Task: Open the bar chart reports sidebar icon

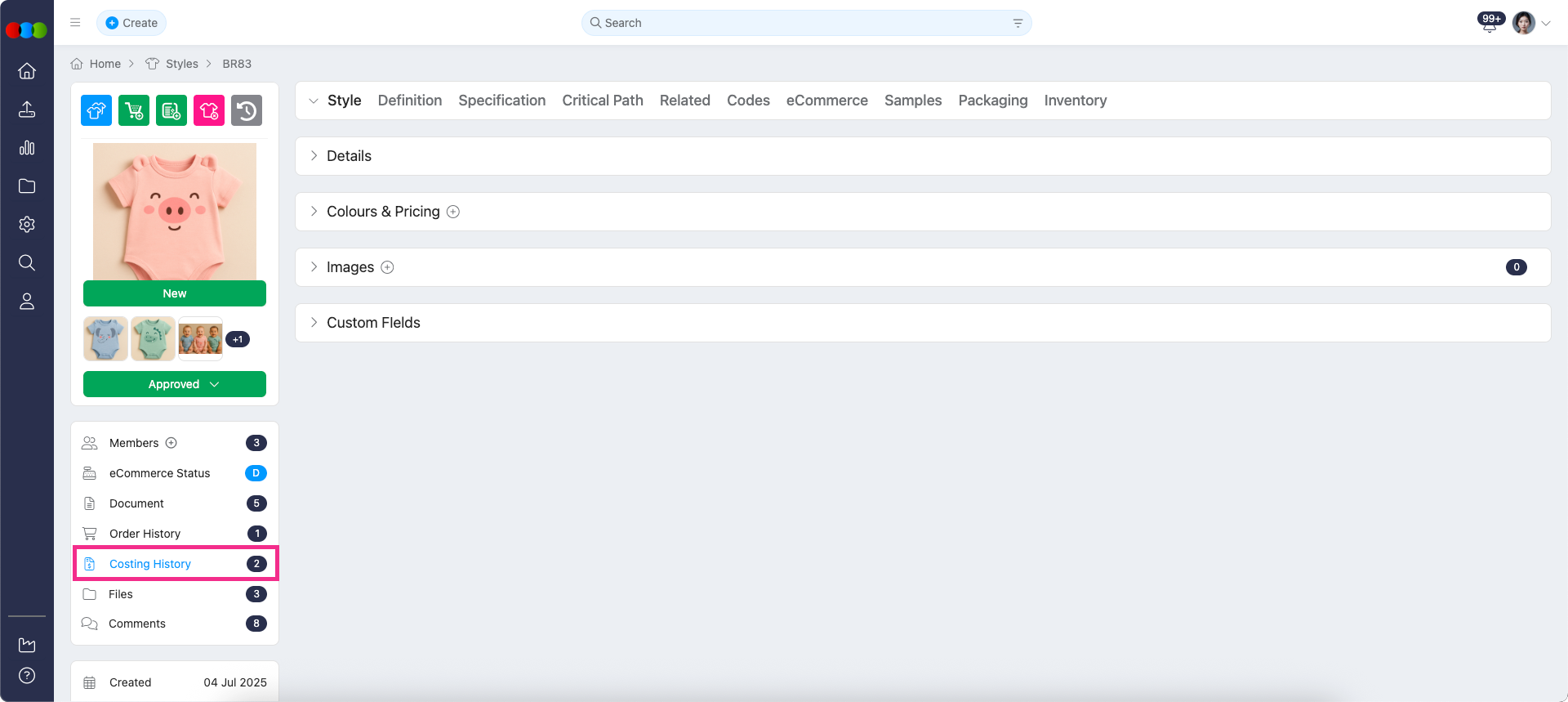Action: pos(27,148)
